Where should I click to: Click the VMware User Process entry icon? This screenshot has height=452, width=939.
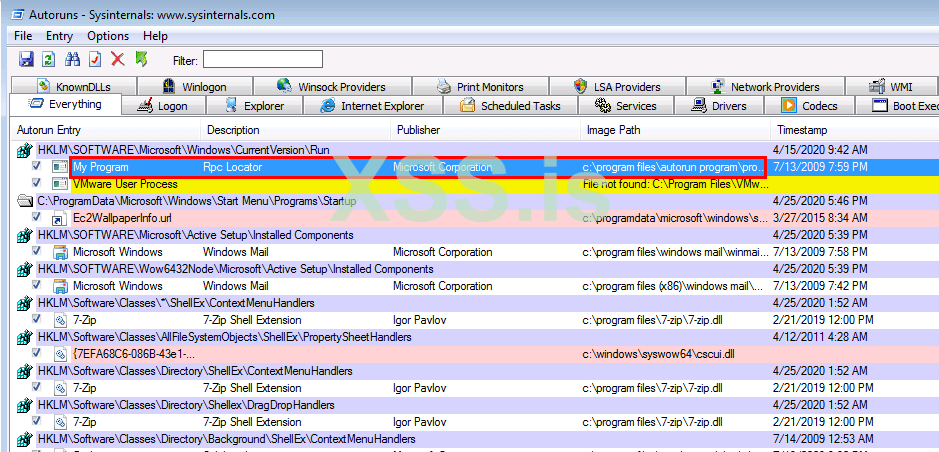click(x=60, y=184)
